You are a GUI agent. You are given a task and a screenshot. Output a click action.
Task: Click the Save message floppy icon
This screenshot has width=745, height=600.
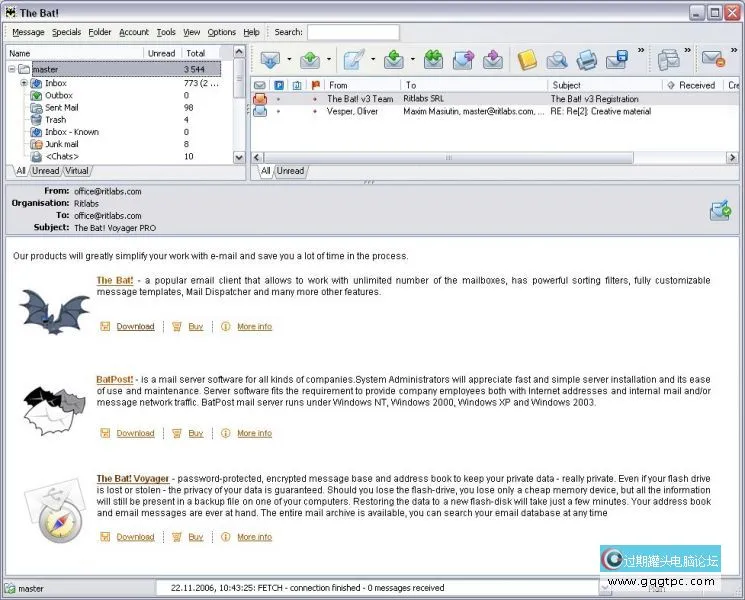point(617,60)
